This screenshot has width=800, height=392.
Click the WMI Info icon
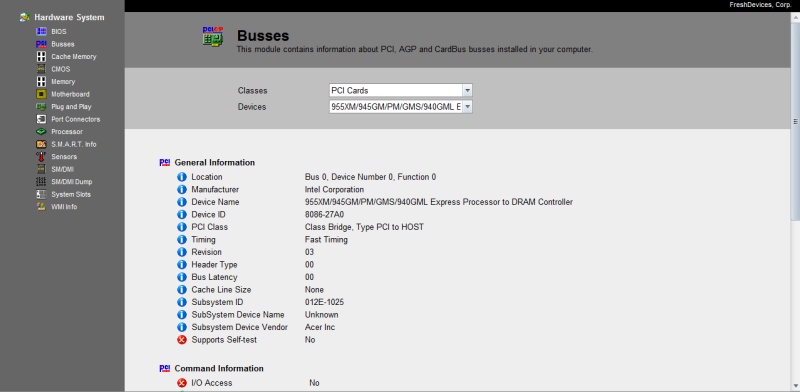click(41, 207)
